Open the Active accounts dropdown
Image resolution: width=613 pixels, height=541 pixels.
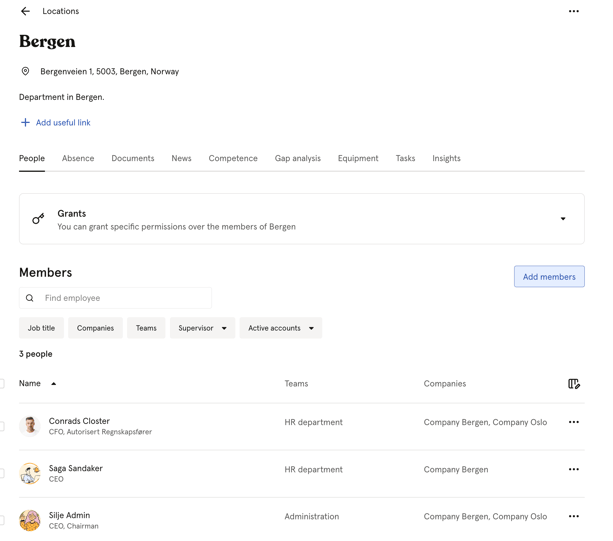point(281,328)
